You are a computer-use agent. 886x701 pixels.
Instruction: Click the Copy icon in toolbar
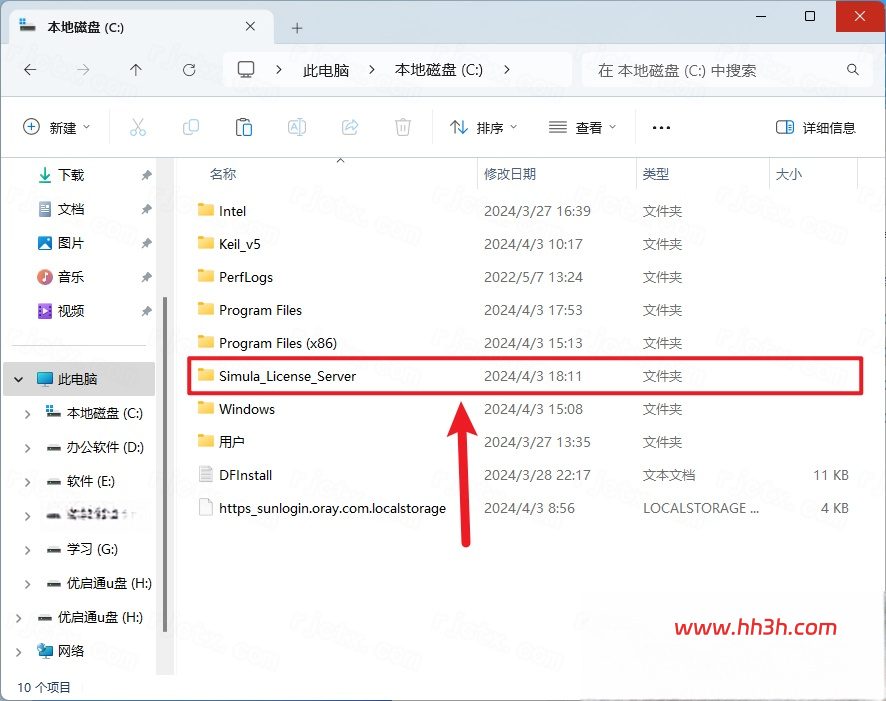tap(191, 127)
